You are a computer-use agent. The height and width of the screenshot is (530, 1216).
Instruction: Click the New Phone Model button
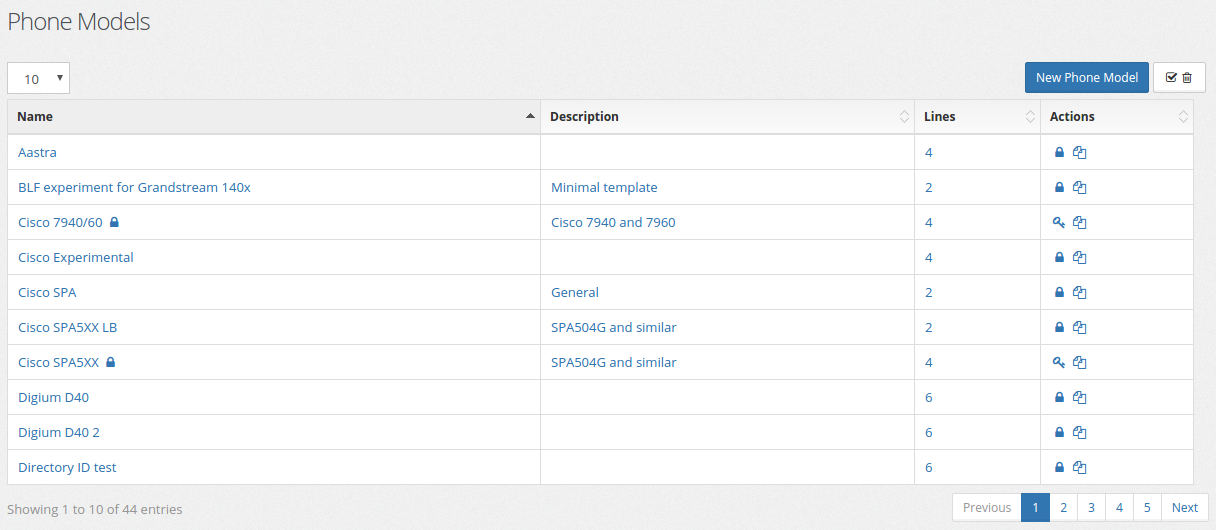point(1086,78)
